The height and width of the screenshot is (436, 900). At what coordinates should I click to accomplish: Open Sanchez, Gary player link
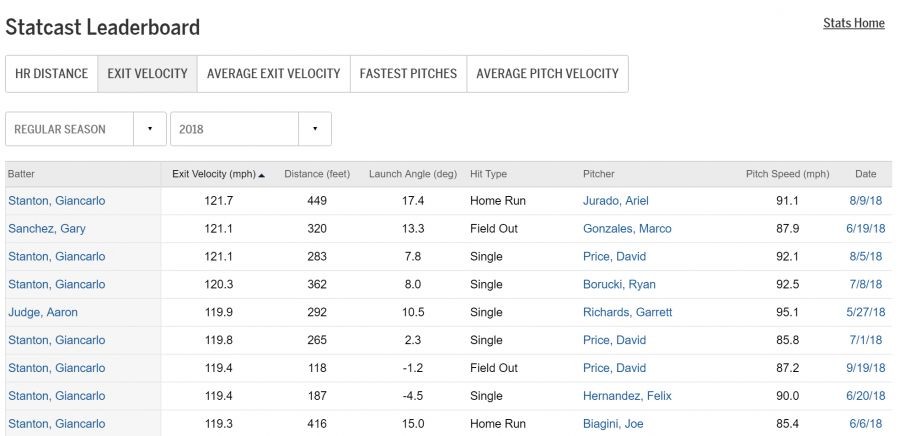[x=47, y=229]
